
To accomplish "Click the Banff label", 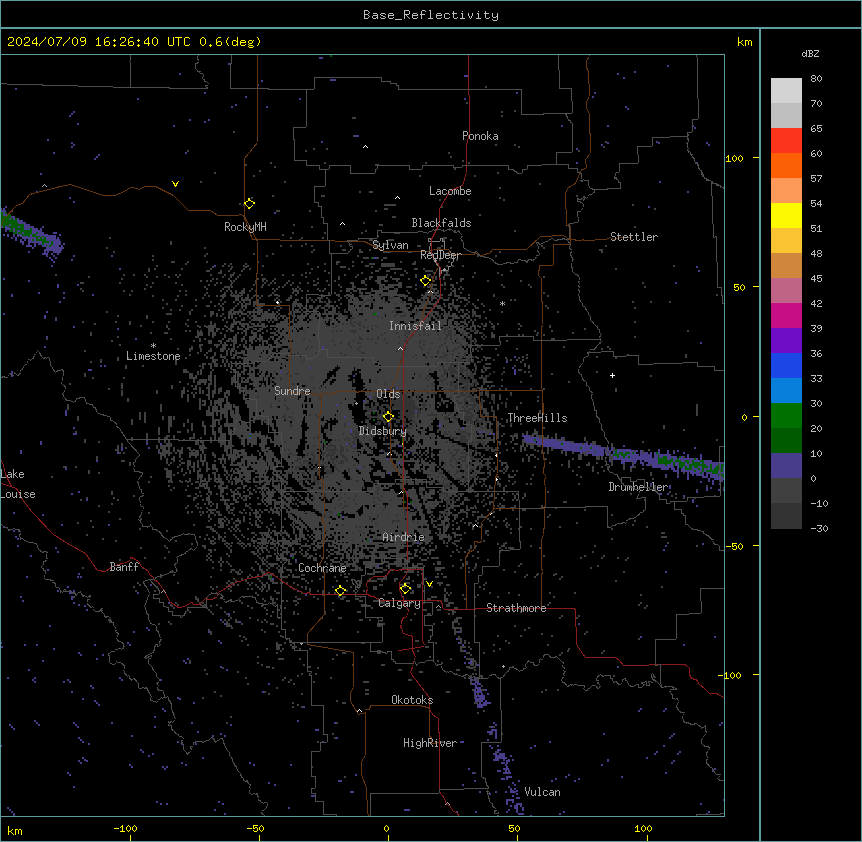I will click(x=124, y=567).
